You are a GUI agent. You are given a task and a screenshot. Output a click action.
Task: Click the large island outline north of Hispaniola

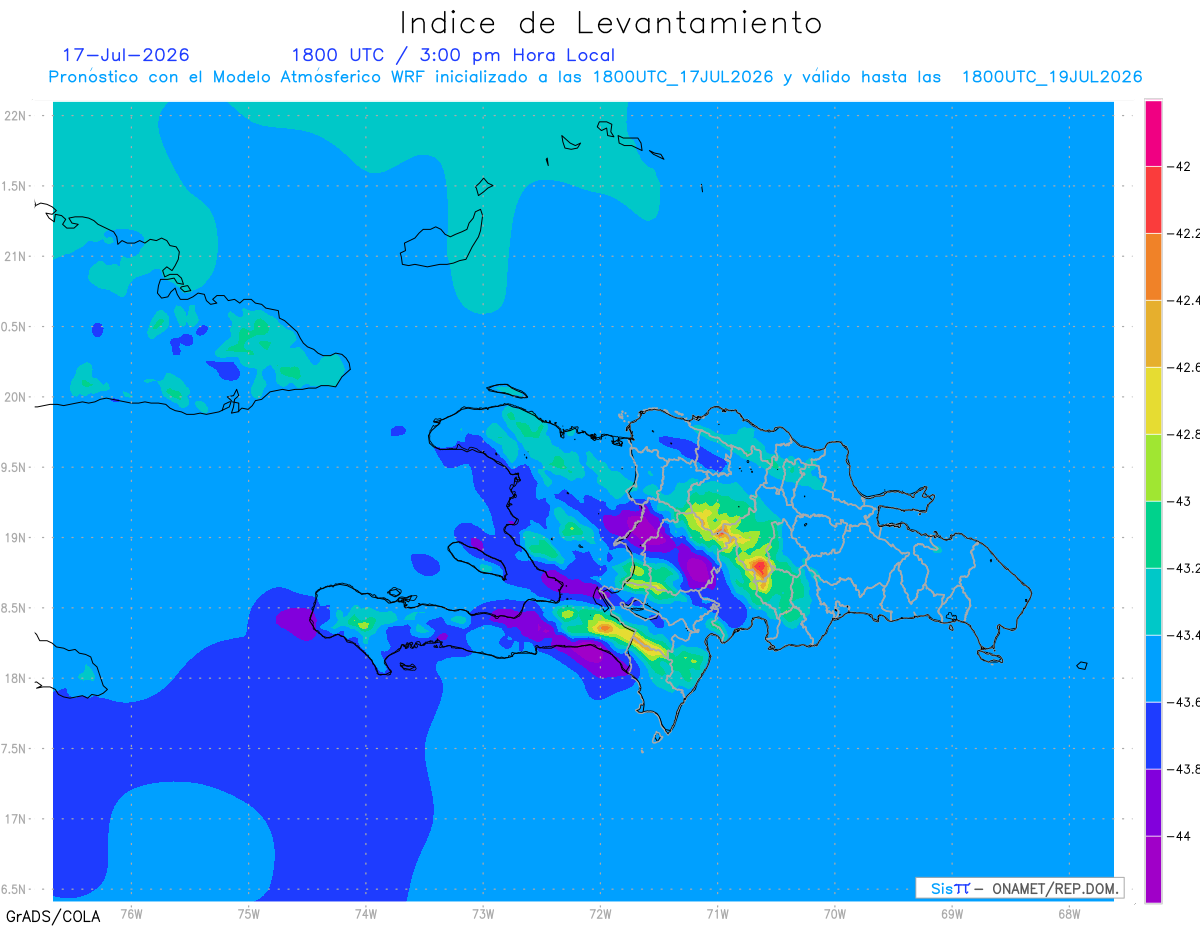(x=443, y=239)
